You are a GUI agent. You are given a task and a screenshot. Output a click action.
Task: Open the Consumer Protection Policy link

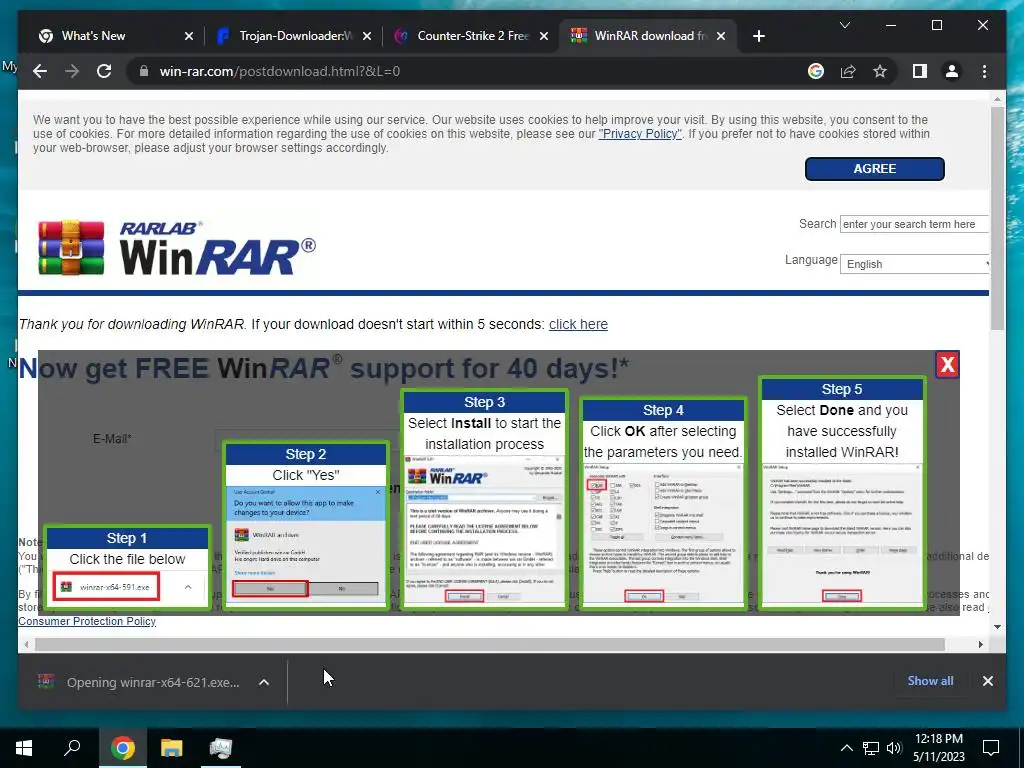click(x=87, y=621)
